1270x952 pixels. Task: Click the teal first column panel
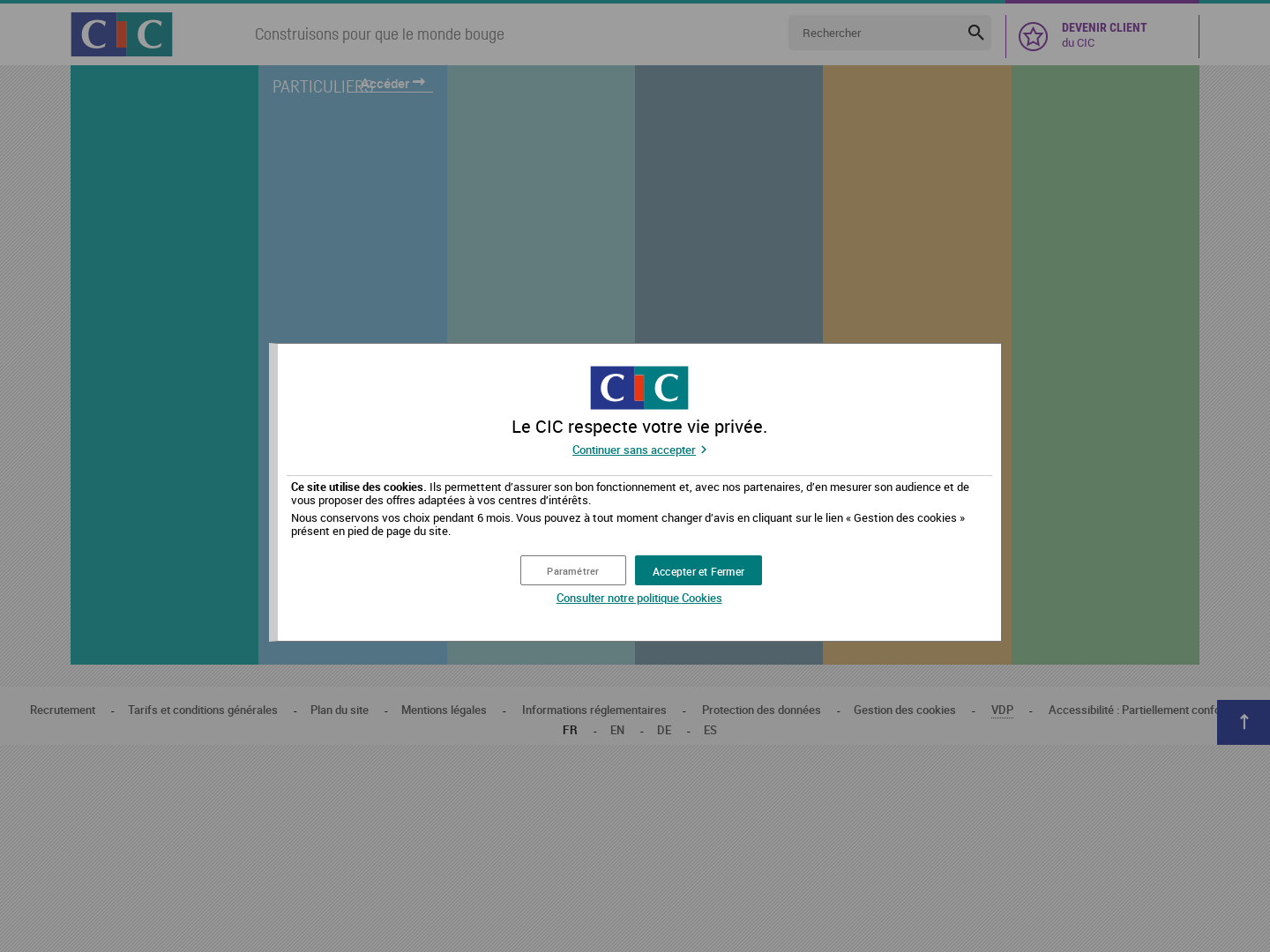tap(164, 365)
